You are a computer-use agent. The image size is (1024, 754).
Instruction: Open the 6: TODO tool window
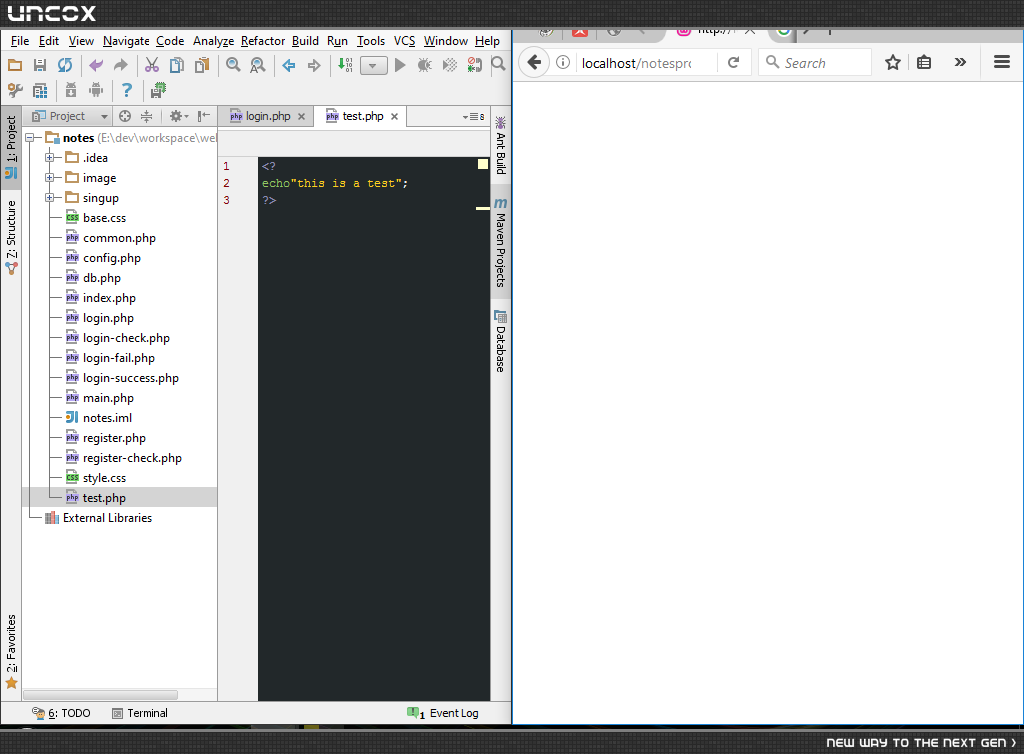coord(61,713)
